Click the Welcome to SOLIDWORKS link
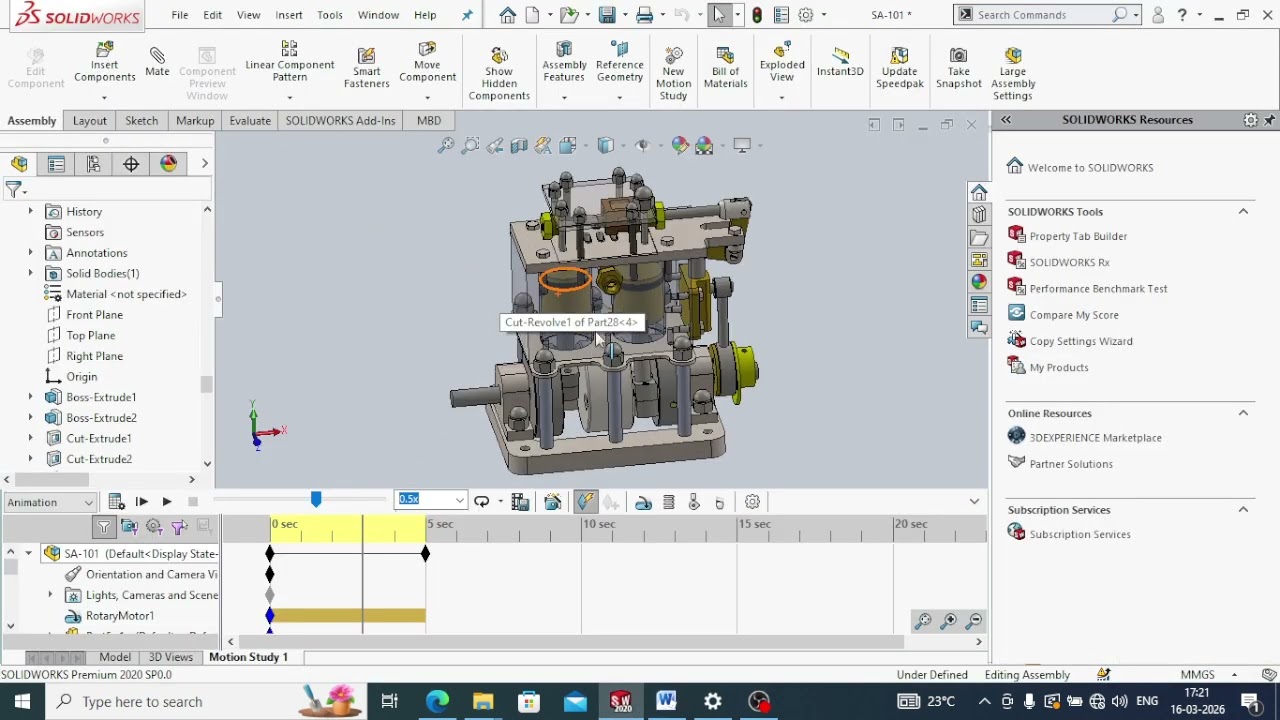 (x=1090, y=167)
